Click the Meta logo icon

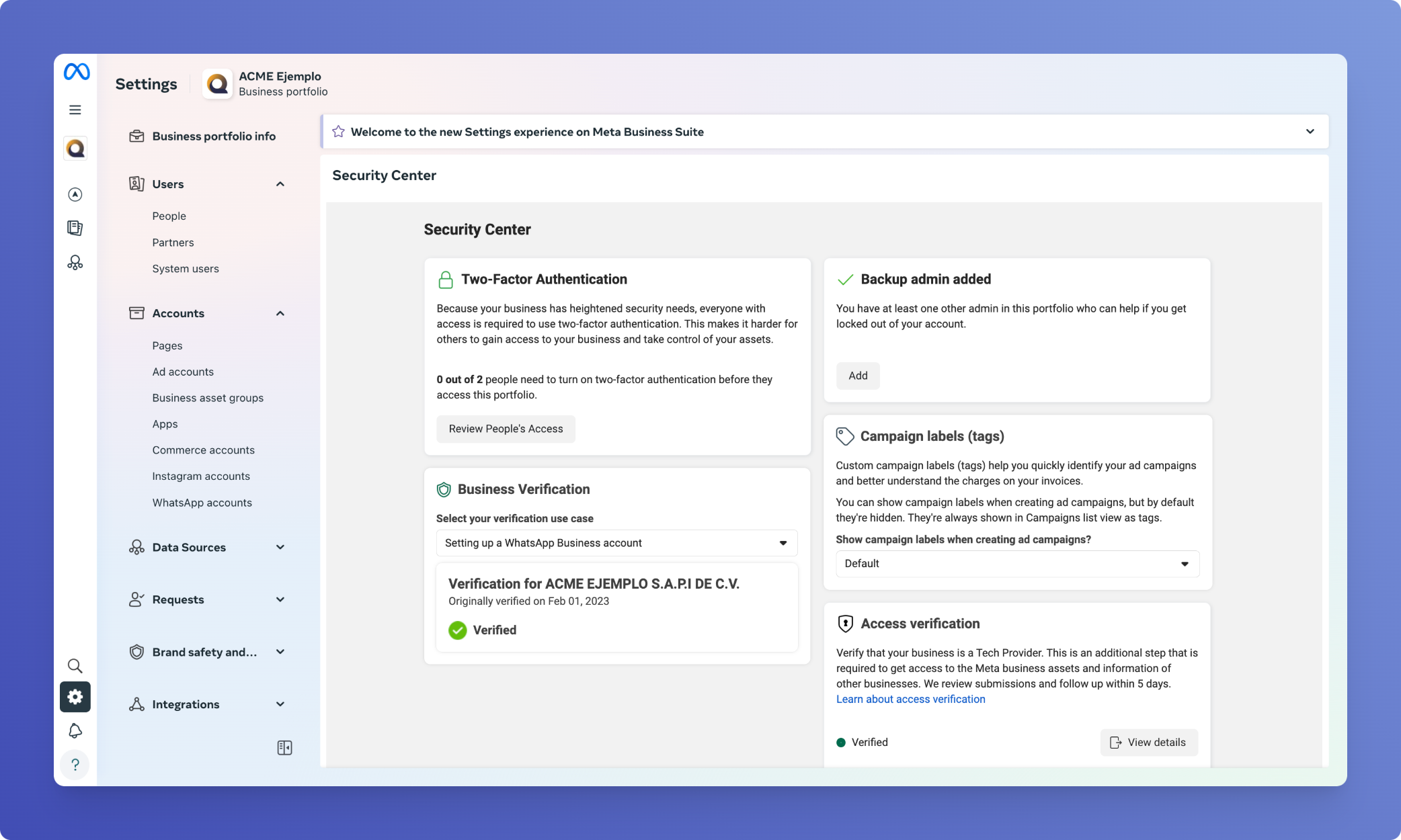click(77, 72)
